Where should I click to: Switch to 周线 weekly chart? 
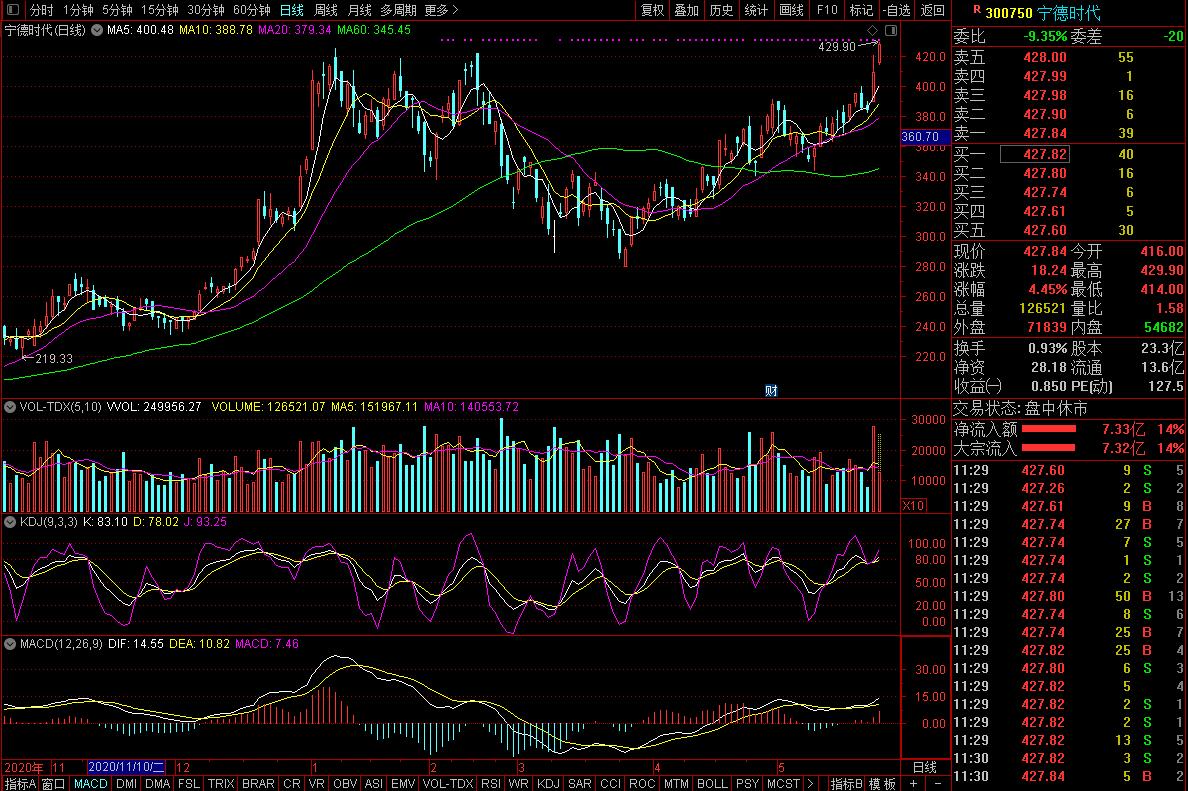click(x=325, y=10)
